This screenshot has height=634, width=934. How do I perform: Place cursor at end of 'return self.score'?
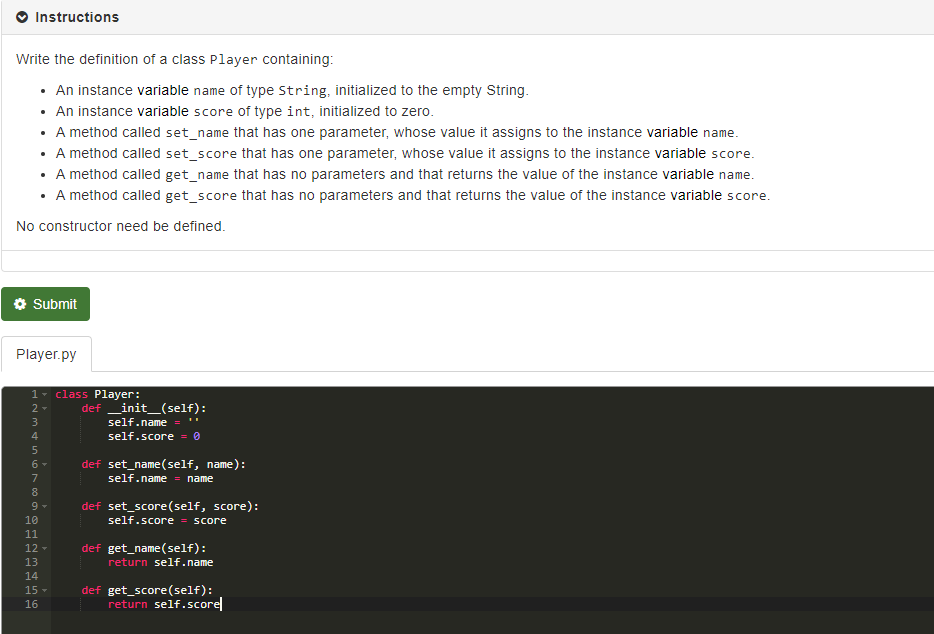point(220,604)
